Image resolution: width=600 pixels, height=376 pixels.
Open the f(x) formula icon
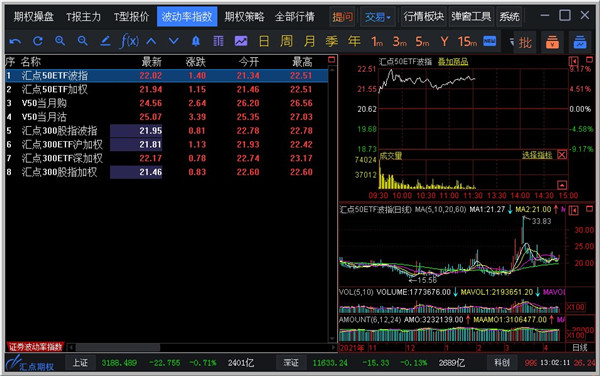[129, 41]
